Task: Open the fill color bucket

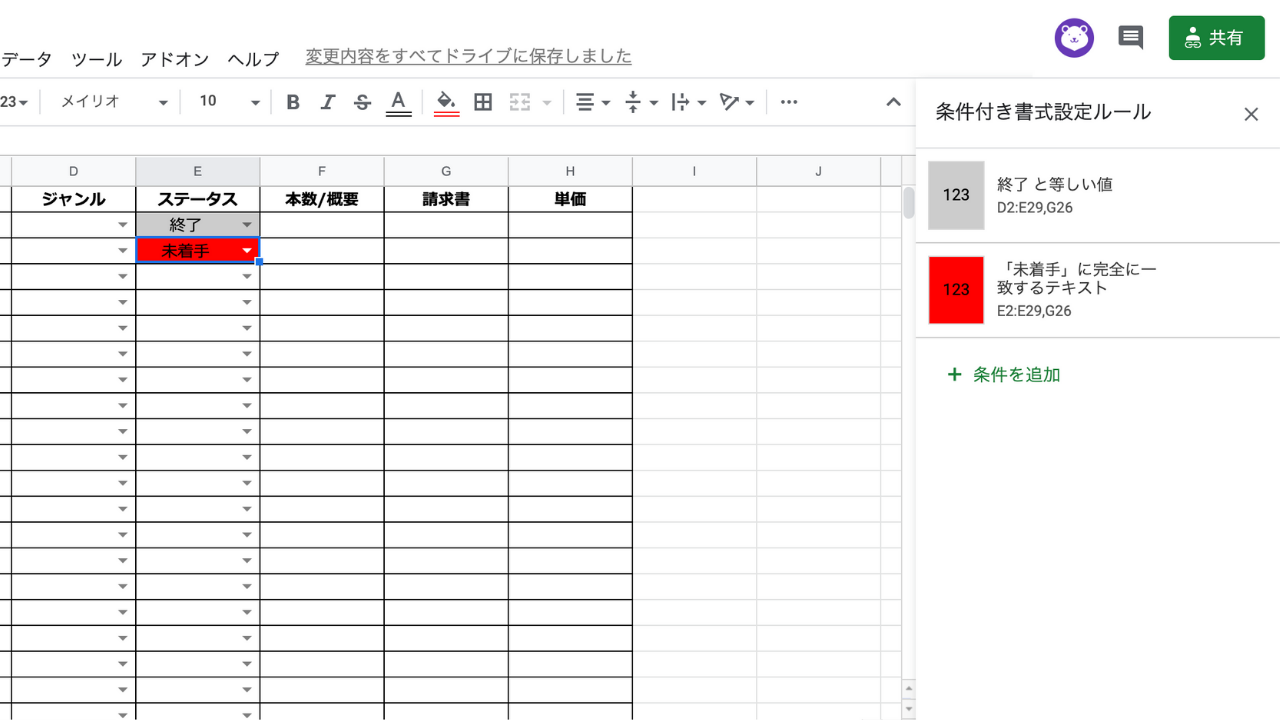Action: point(447,102)
